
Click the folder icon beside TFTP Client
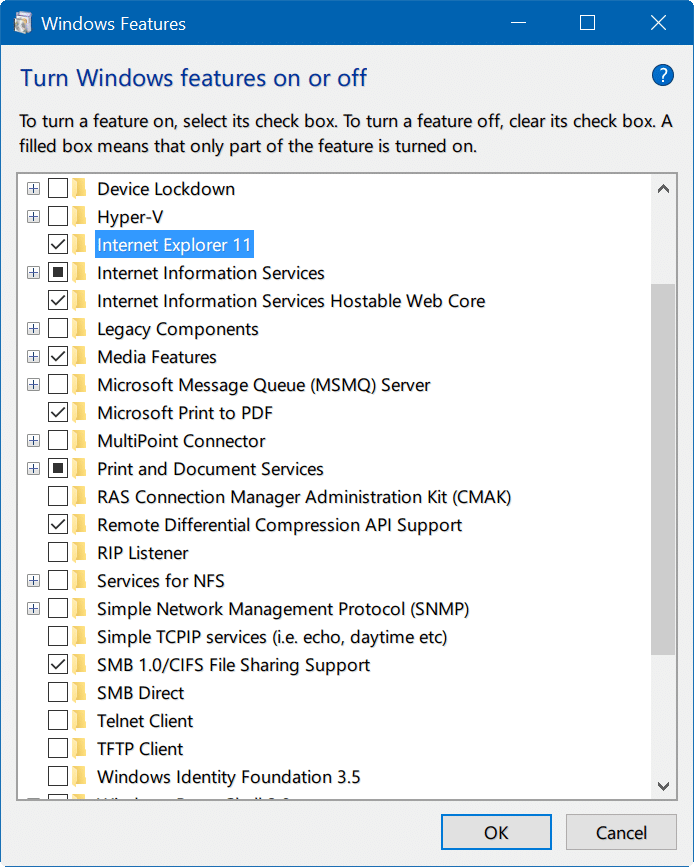[x=80, y=748]
